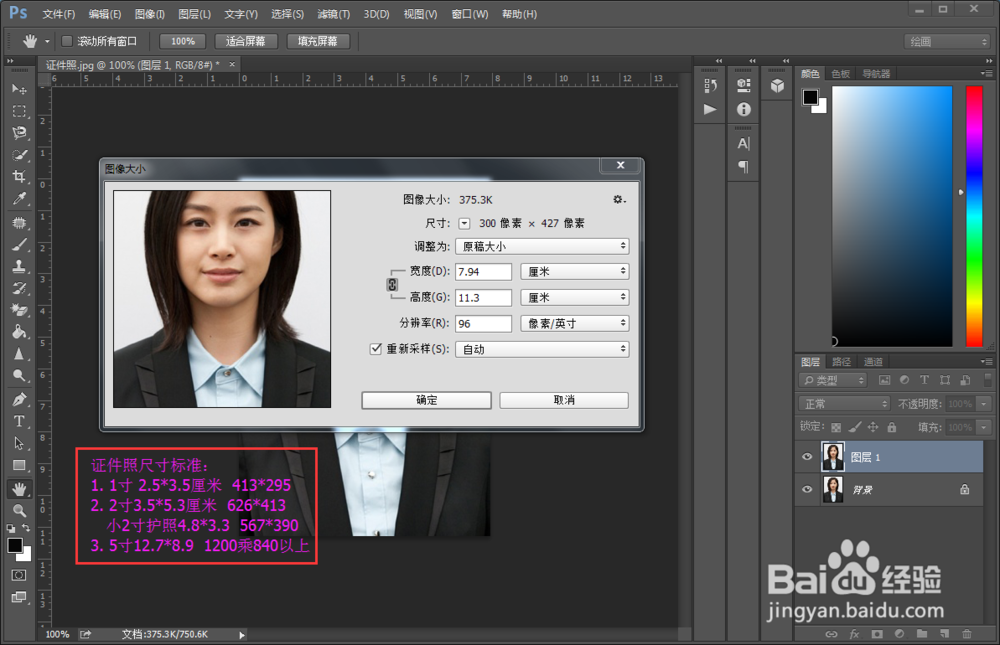Toggle lock transparent pixels
The height and width of the screenshot is (645, 1000).
tap(836, 427)
